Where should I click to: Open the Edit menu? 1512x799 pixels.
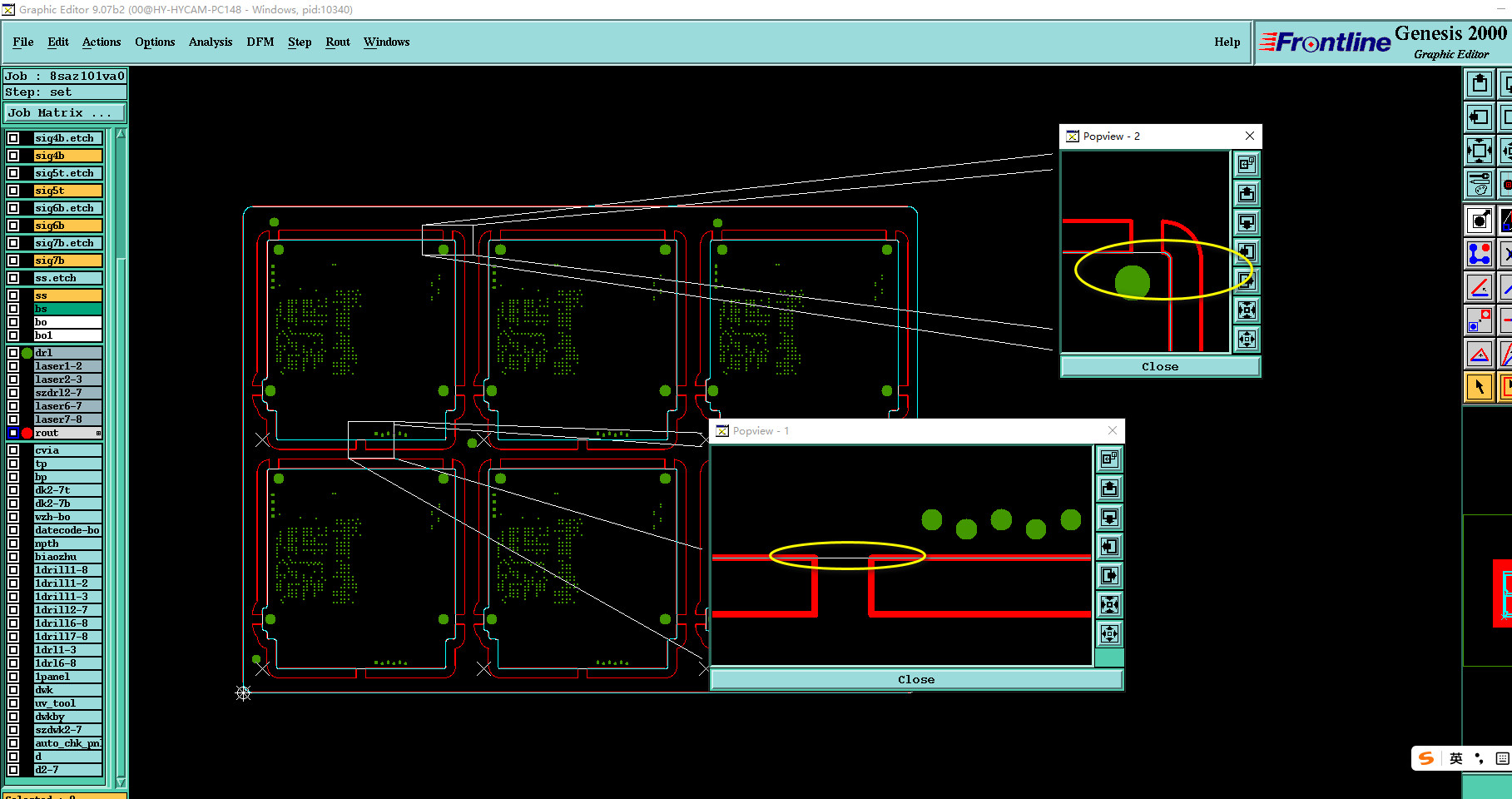click(x=58, y=42)
